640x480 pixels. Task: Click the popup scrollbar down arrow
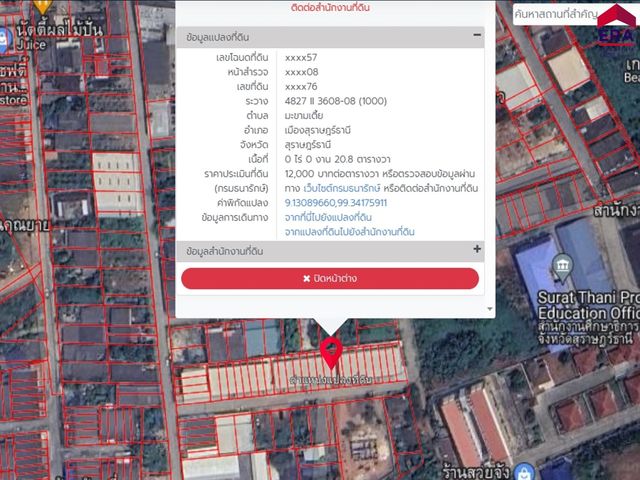(x=490, y=309)
